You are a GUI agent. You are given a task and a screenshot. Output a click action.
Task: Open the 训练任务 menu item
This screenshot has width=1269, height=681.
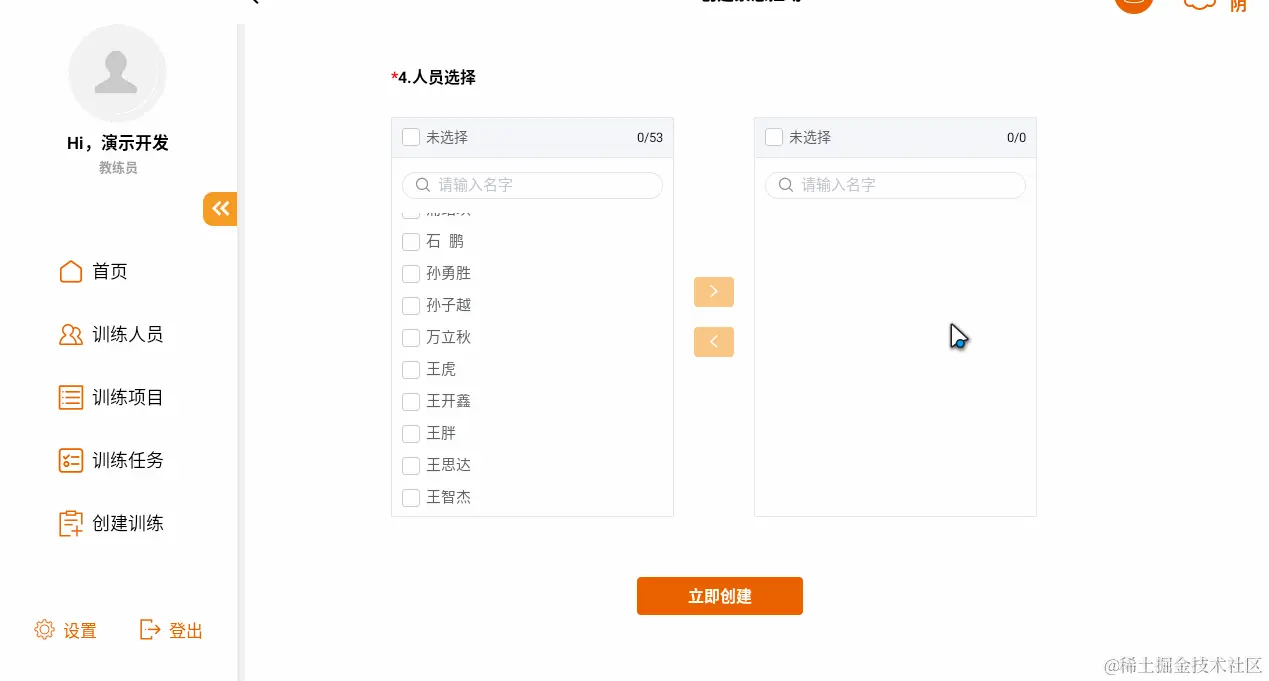[x=128, y=461]
